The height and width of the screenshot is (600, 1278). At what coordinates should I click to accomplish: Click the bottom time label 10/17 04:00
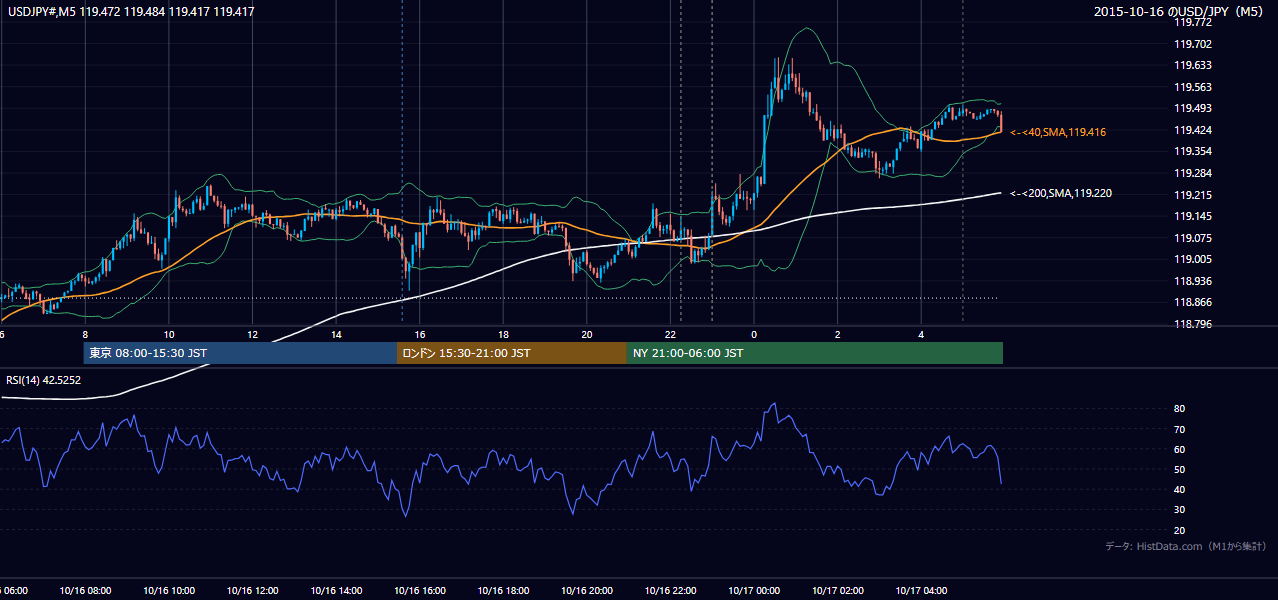pos(921,591)
